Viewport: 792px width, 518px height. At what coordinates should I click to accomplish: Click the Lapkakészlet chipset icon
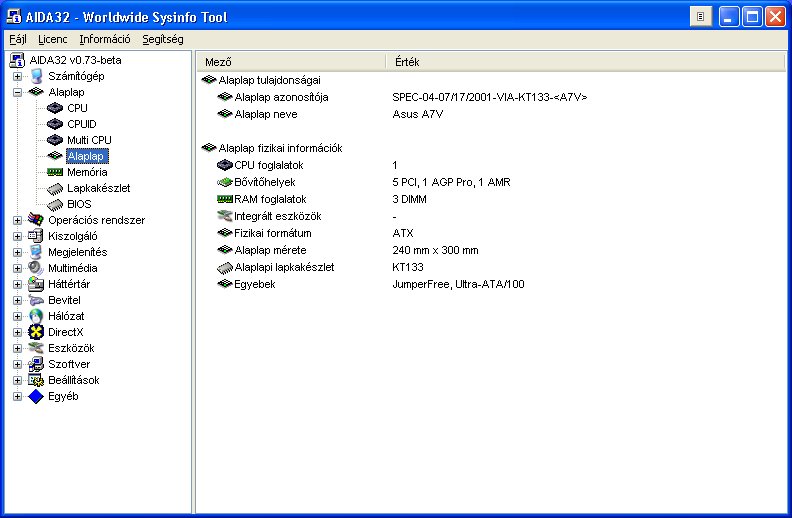coord(55,188)
